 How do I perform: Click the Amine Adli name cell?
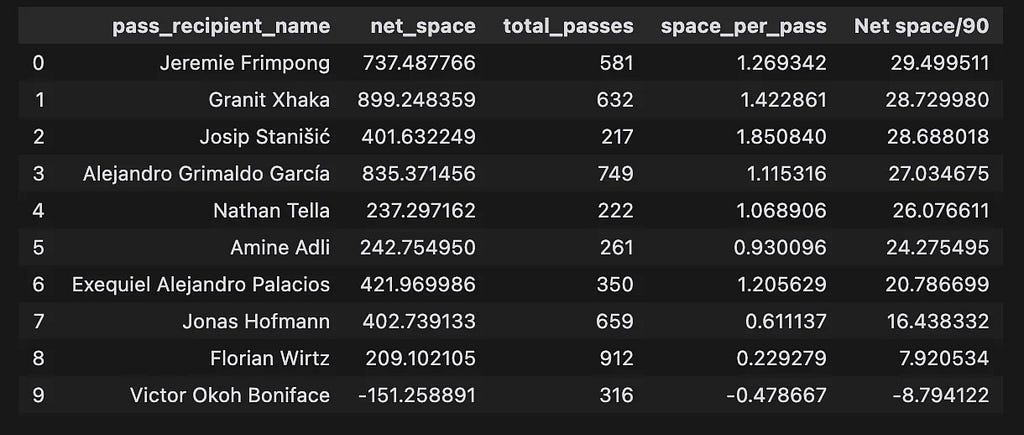point(280,248)
